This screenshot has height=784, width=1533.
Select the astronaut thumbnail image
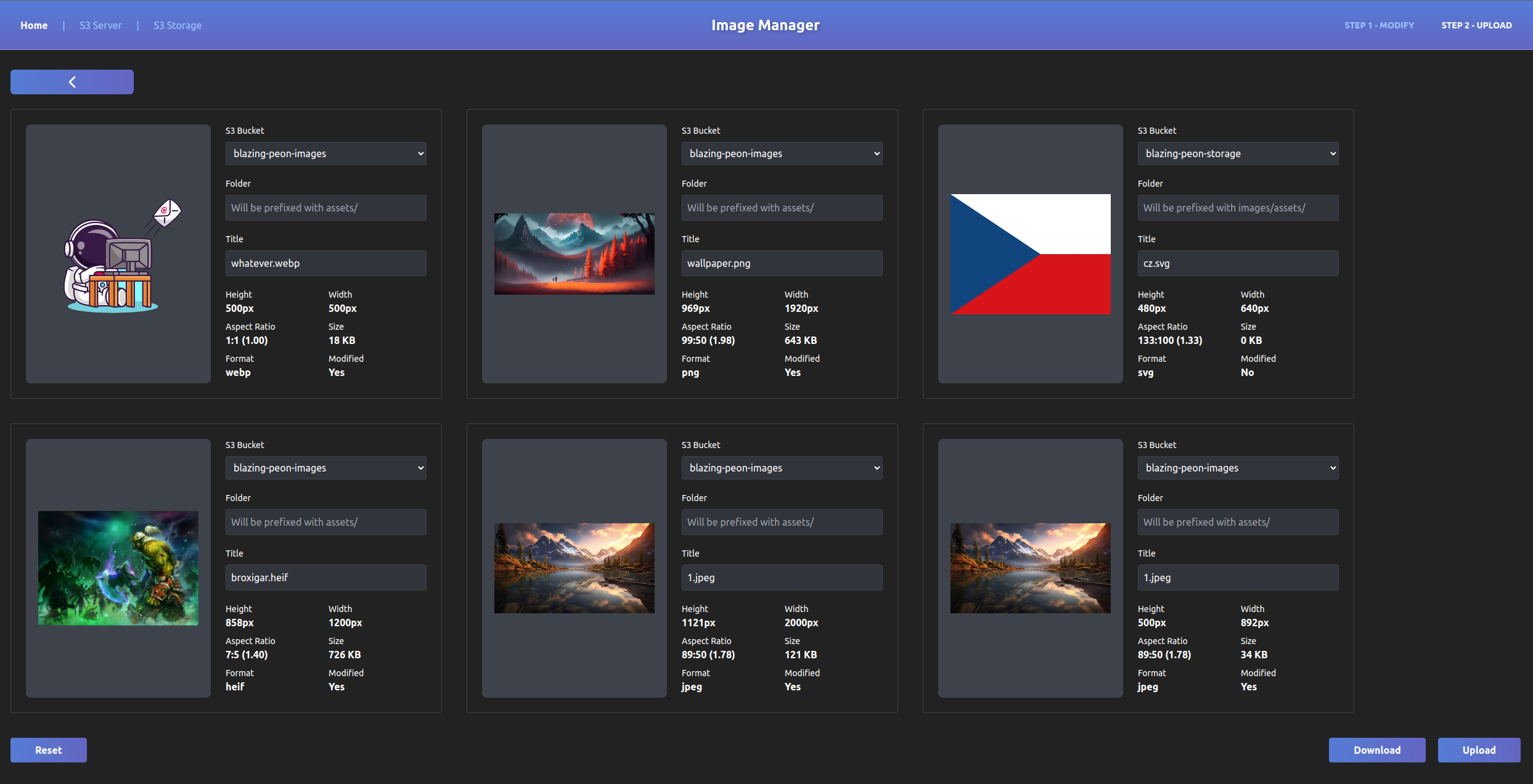(118, 254)
